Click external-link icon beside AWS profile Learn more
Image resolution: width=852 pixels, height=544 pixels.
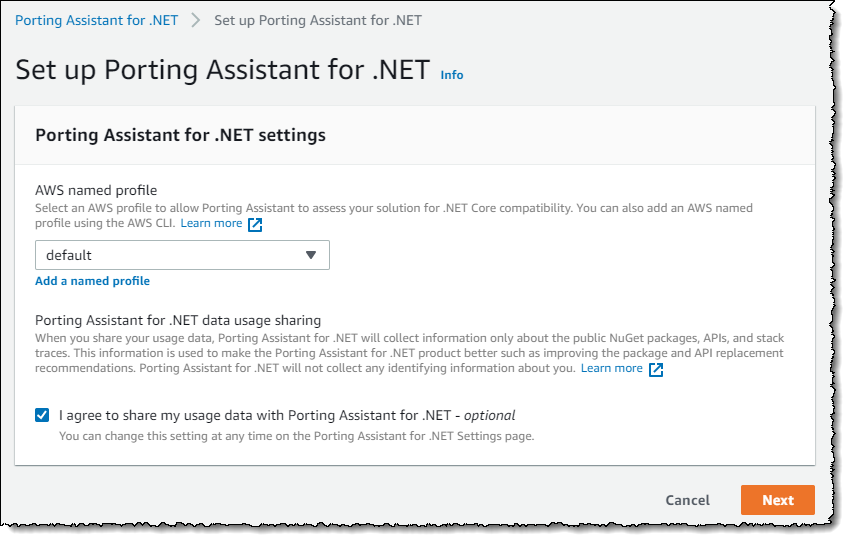(255, 224)
